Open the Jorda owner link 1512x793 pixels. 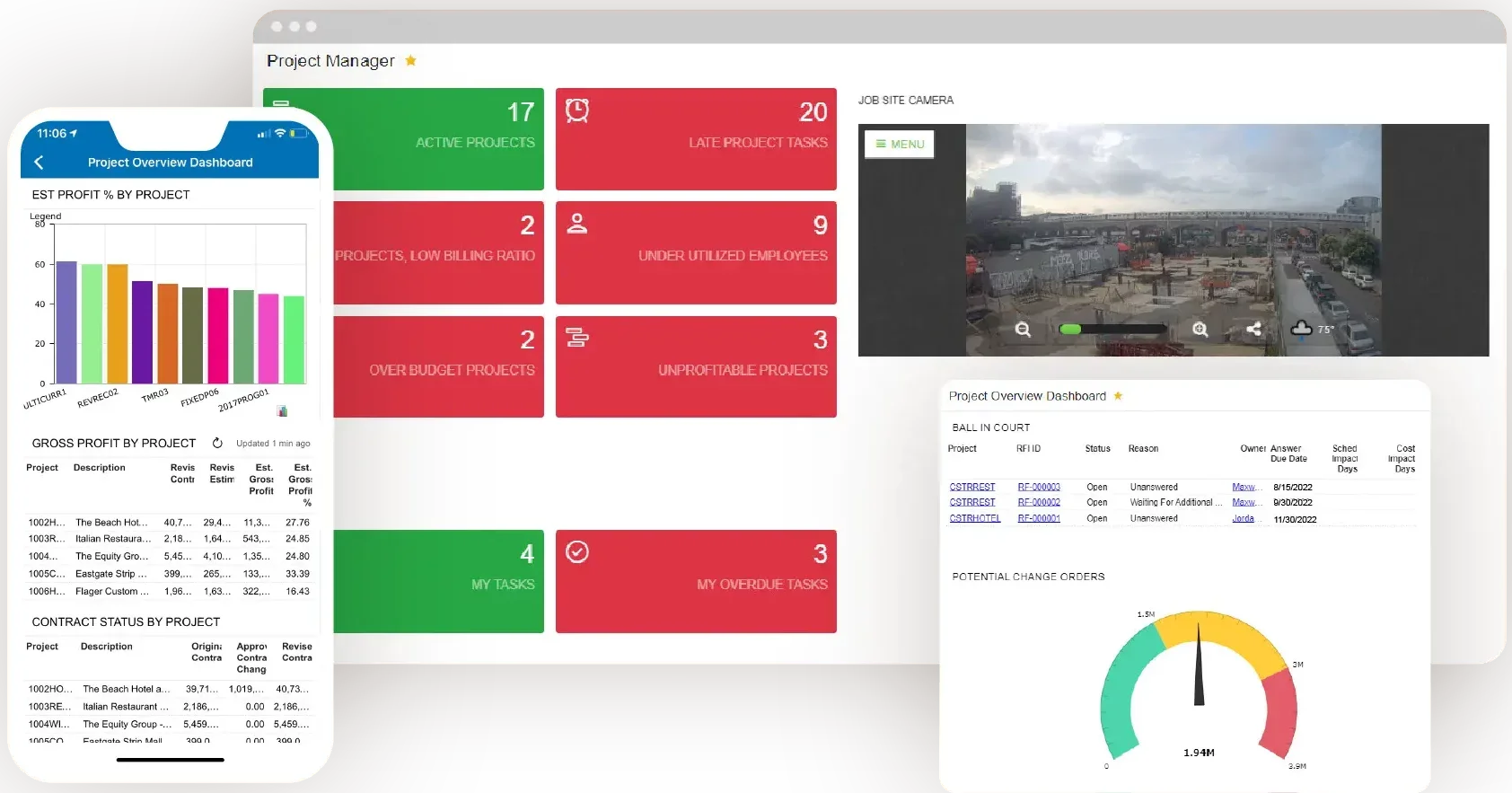[x=1244, y=518]
